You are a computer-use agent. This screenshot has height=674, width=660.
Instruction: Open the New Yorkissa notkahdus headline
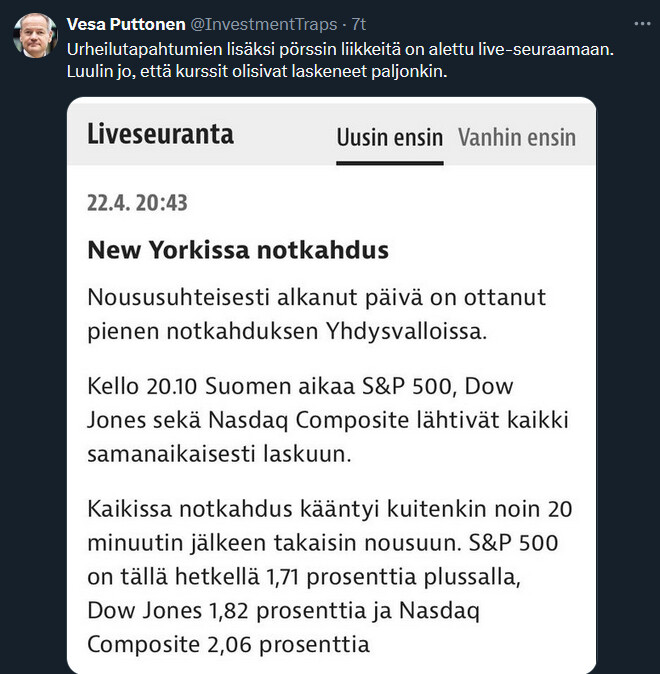pos(238,250)
